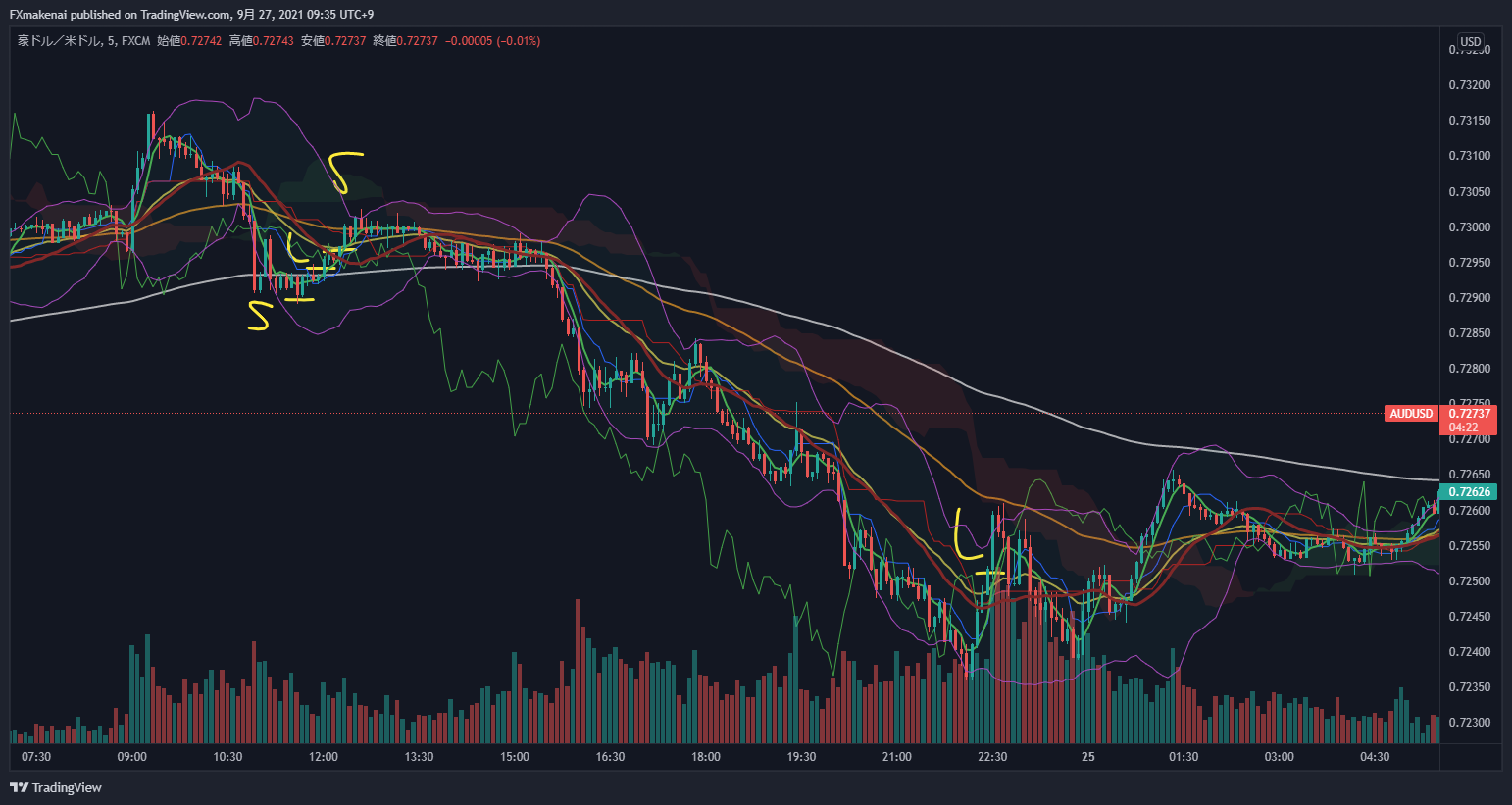Click the 22:30 time axis label
The image size is (1512, 805).
click(992, 757)
